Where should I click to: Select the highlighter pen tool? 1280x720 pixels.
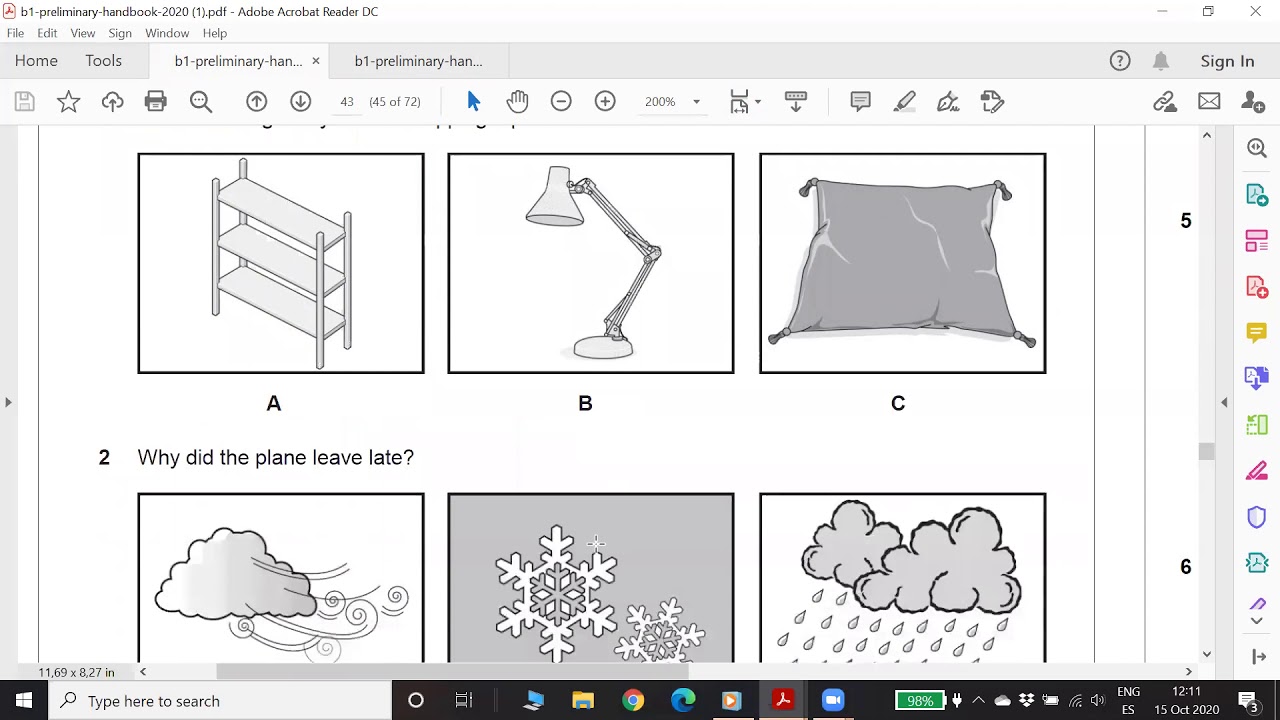point(904,101)
